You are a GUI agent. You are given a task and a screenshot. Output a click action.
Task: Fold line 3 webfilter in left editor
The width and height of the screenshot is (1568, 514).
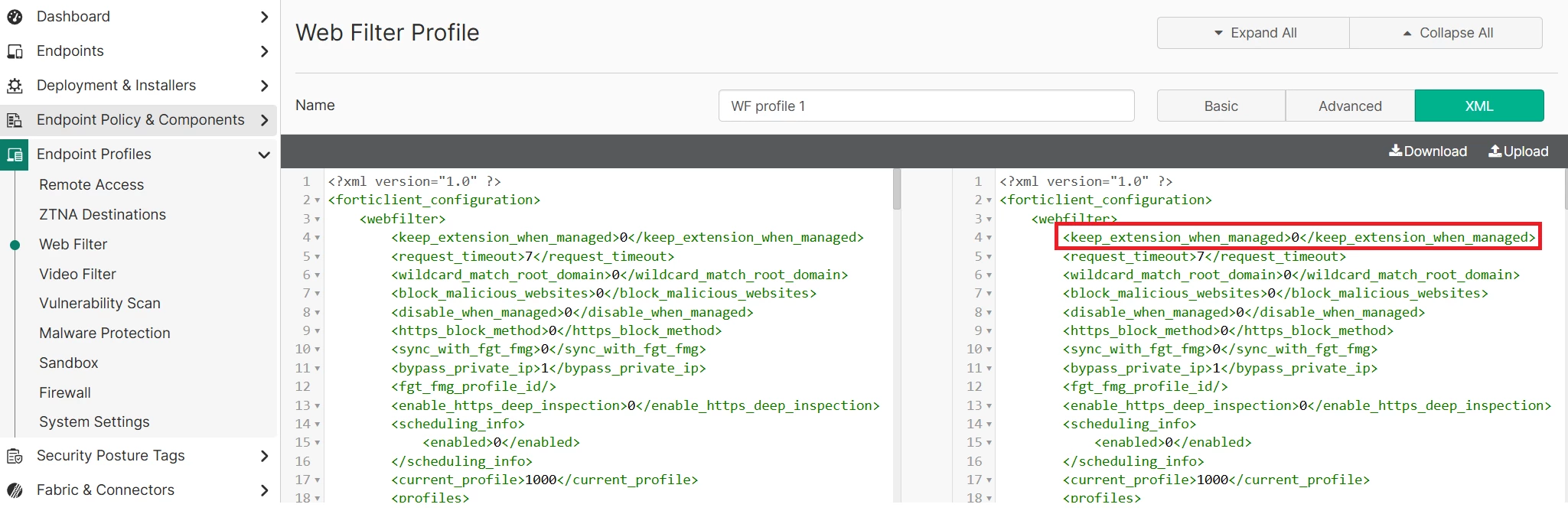click(317, 220)
